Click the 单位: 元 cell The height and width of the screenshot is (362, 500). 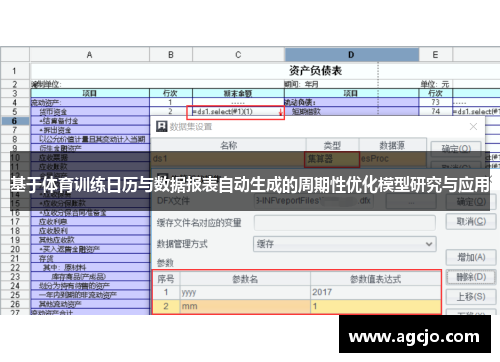pos(435,84)
